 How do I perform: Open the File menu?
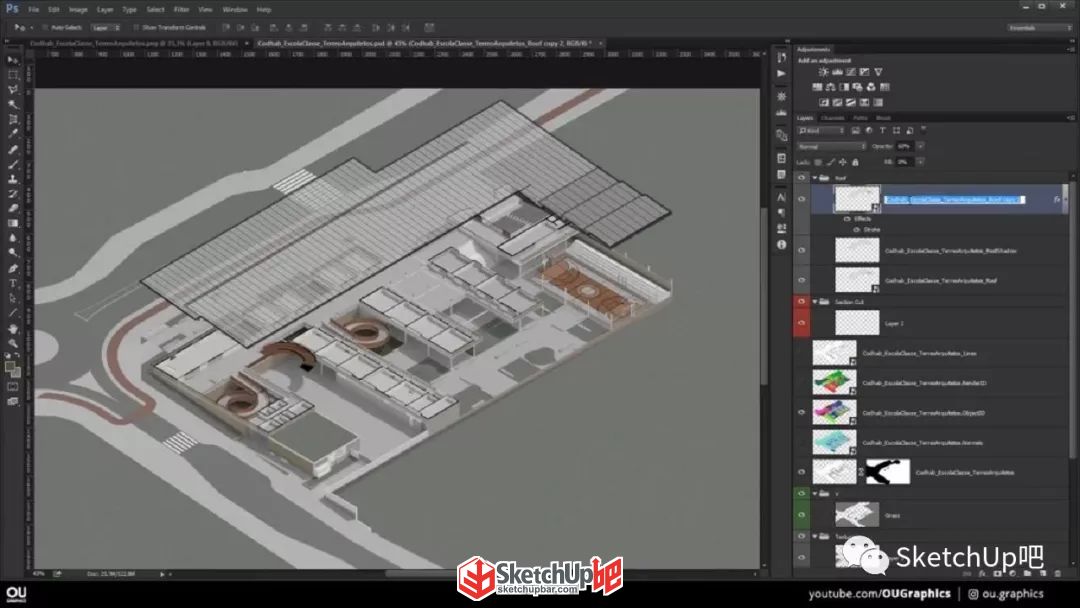(34, 10)
